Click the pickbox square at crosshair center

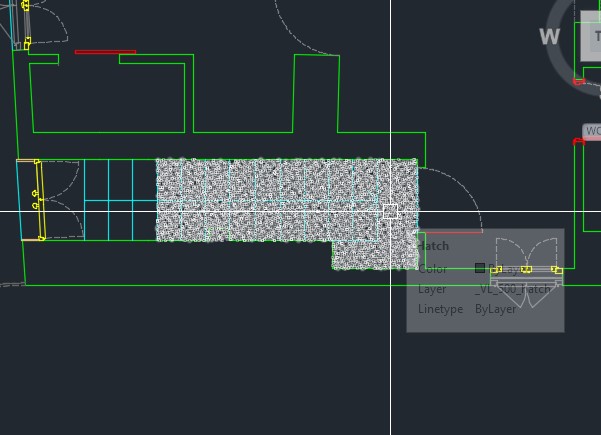coord(390,211)
